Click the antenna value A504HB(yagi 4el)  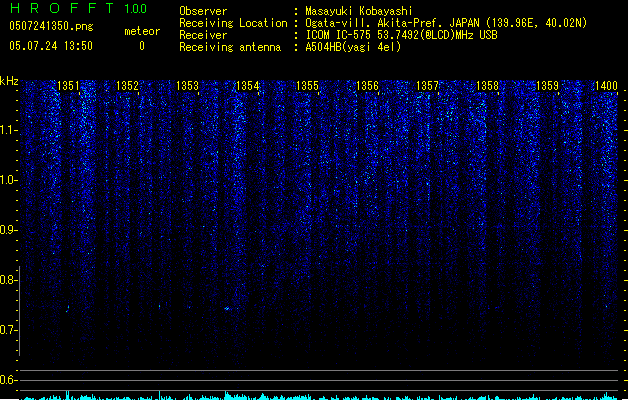point(353,47)
